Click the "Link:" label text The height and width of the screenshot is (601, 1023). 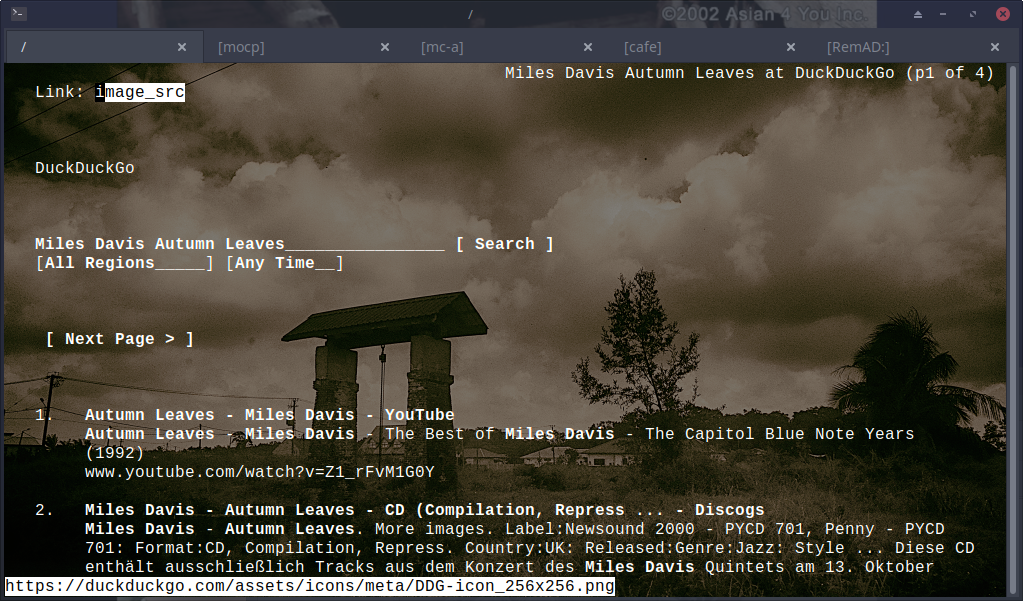tap(60, 92)
